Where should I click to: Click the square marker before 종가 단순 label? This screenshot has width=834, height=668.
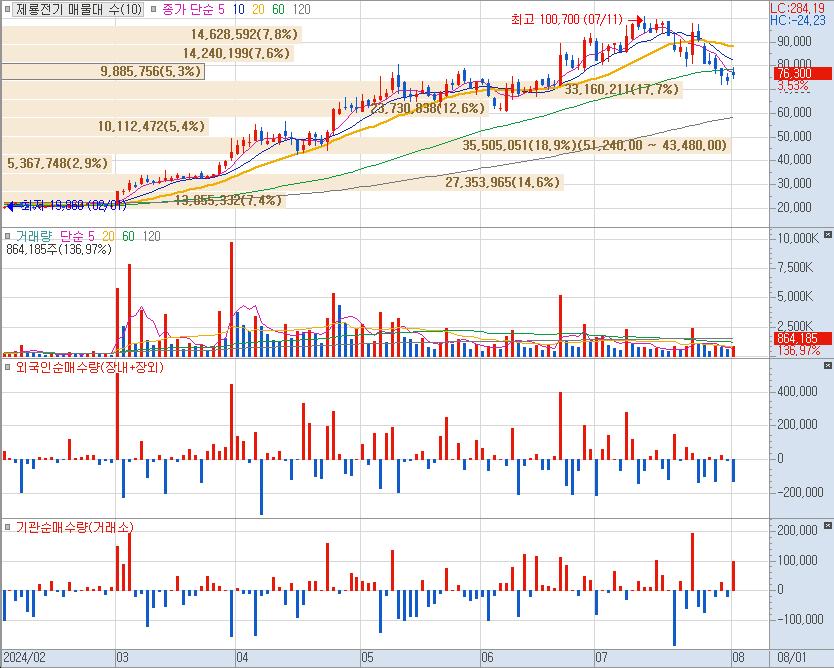point(153,9)
